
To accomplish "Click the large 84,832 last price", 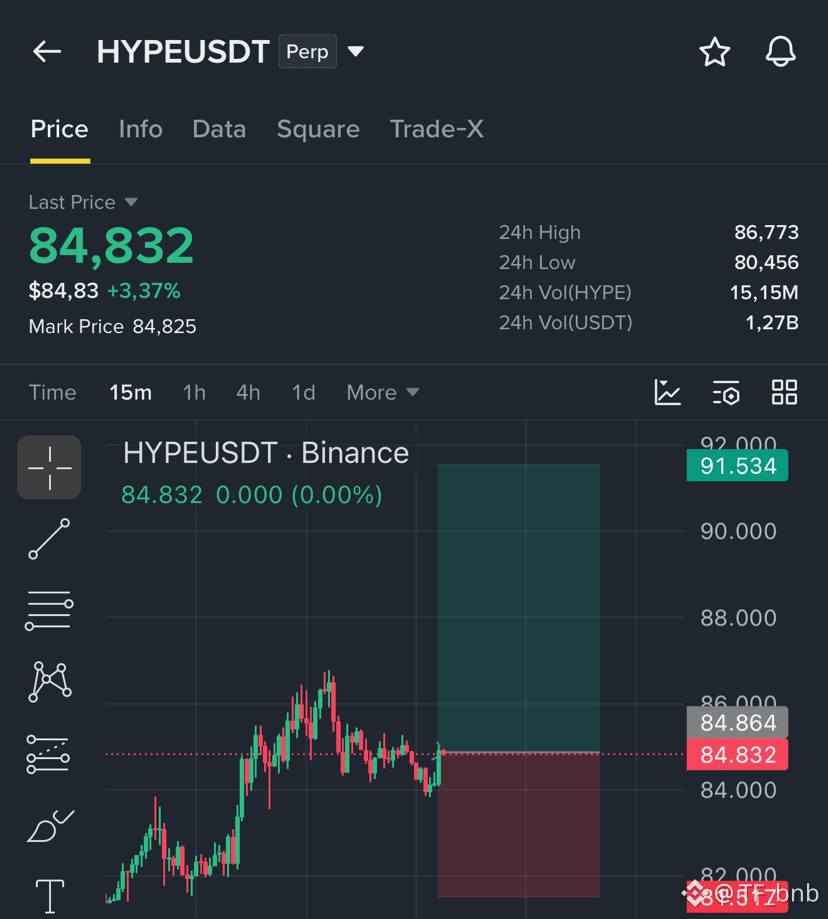I will pos(111,246).
